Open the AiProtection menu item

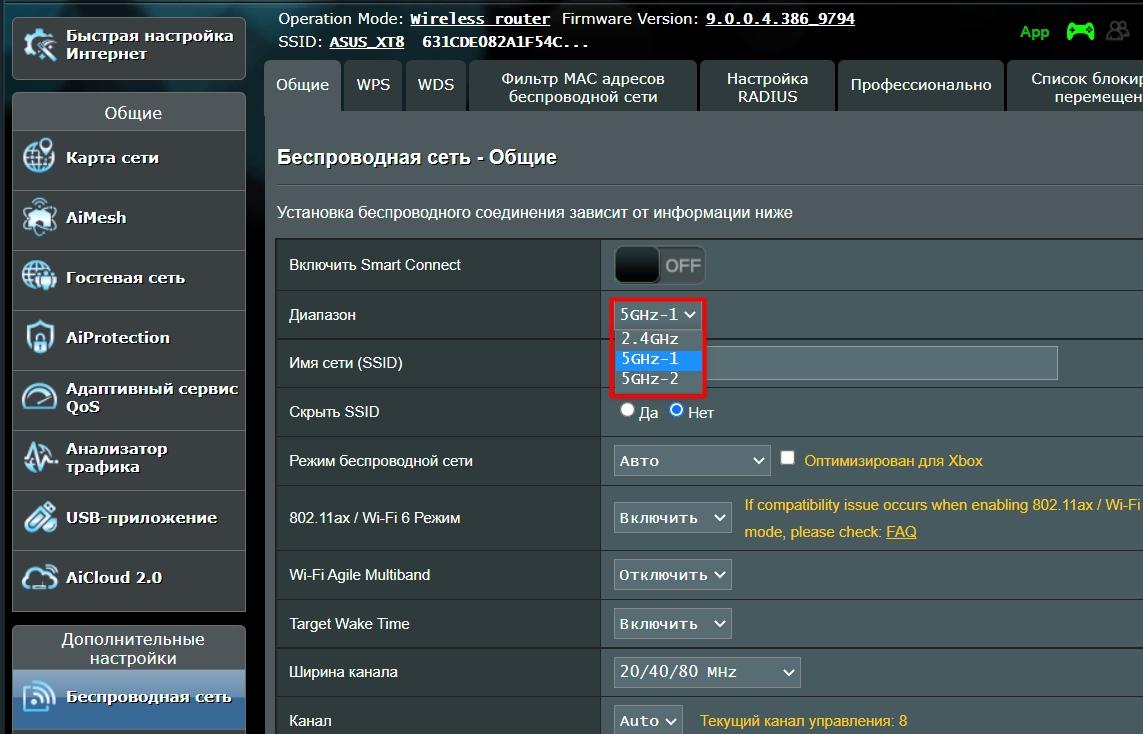[x=129, y=340]
